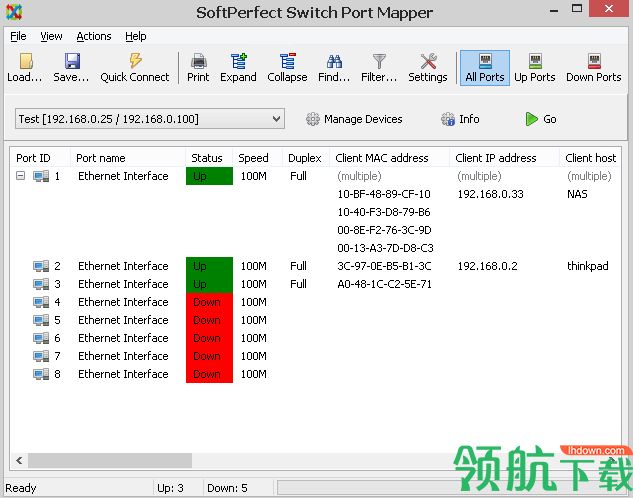
Task: Open the Test device dropdown
Action: pyautogui.click(x=150, y=119)
